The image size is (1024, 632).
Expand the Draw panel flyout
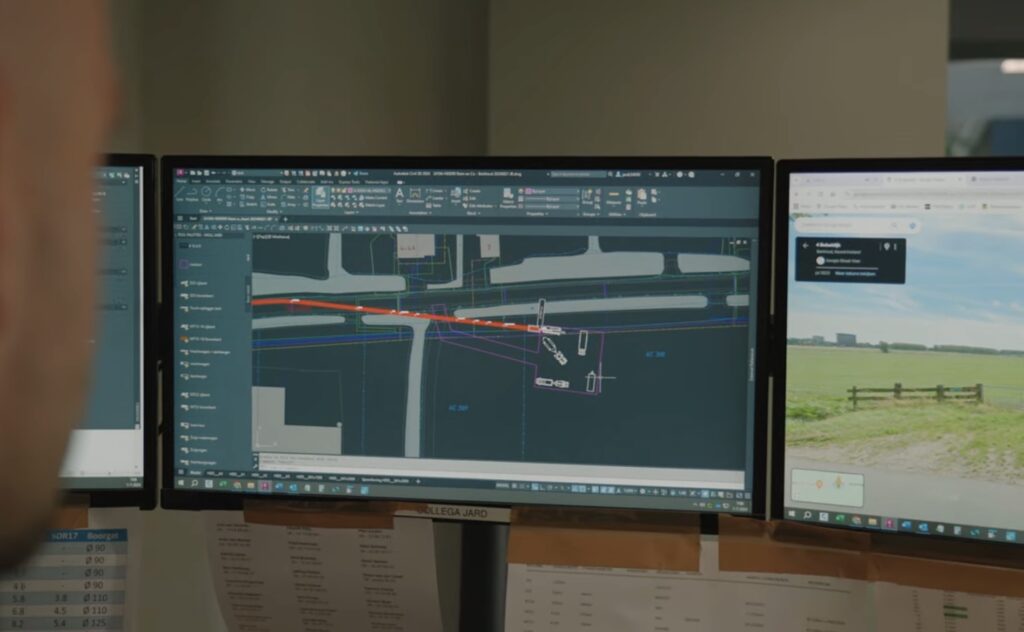point(204,212)
